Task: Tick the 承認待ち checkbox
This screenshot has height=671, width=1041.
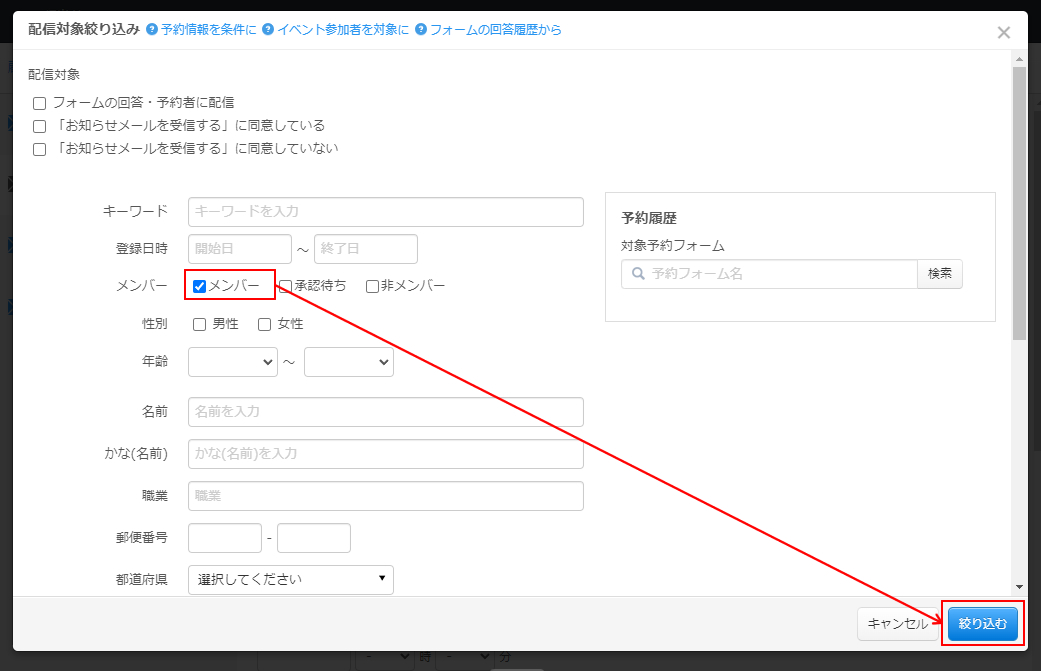Action: click(286, 286)
